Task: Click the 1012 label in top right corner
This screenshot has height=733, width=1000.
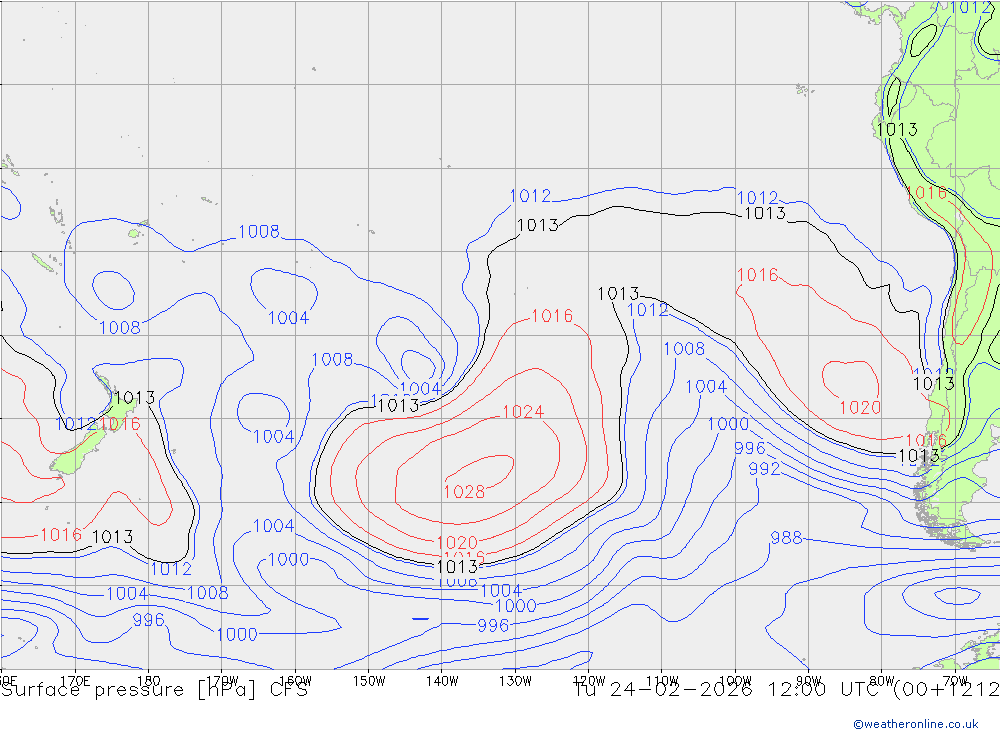Action: 971,8
